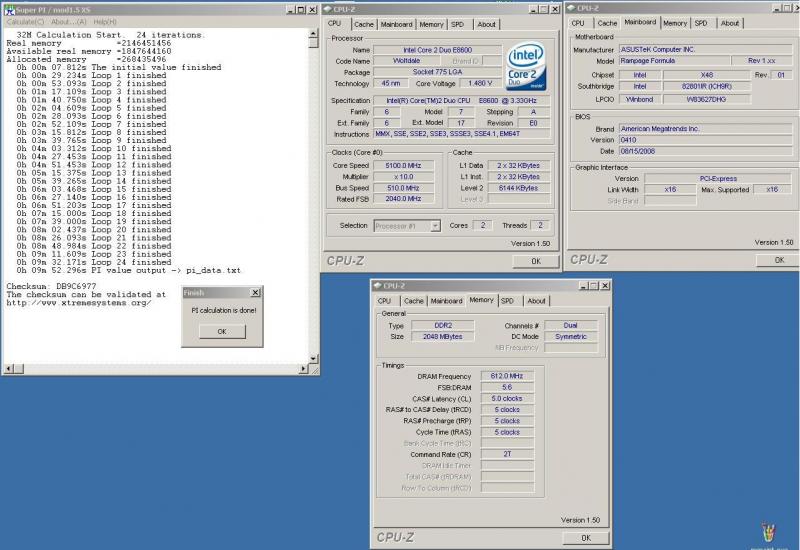Screen dimensions: 800x550
Task: Maximize the Super PI window
Action: (301, 10)
